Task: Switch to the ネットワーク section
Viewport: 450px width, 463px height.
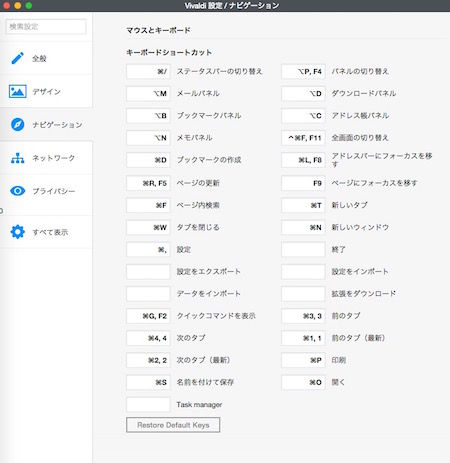Action: (x=46, y=158)
